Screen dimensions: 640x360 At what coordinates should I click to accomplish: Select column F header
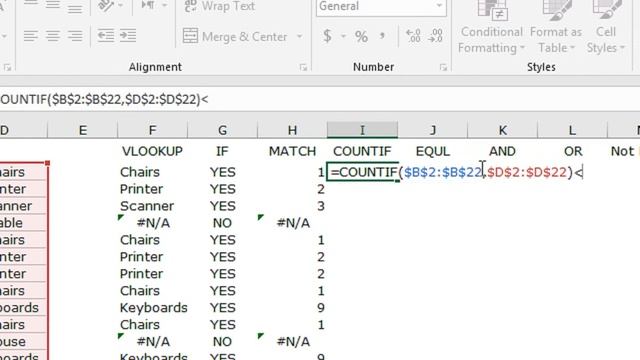(x=152, y=130)
